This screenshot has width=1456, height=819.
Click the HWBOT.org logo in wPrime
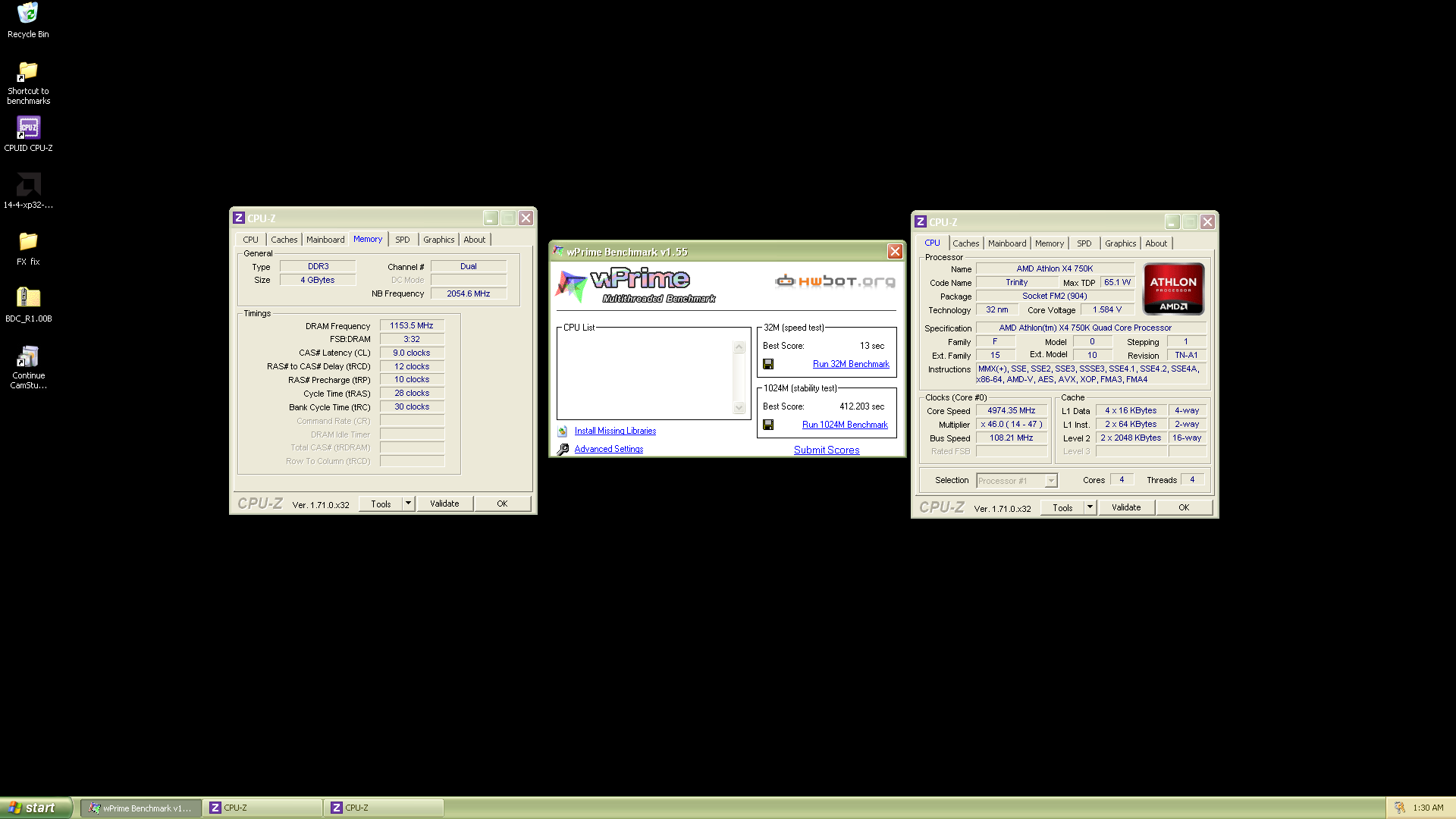(835, 281)
